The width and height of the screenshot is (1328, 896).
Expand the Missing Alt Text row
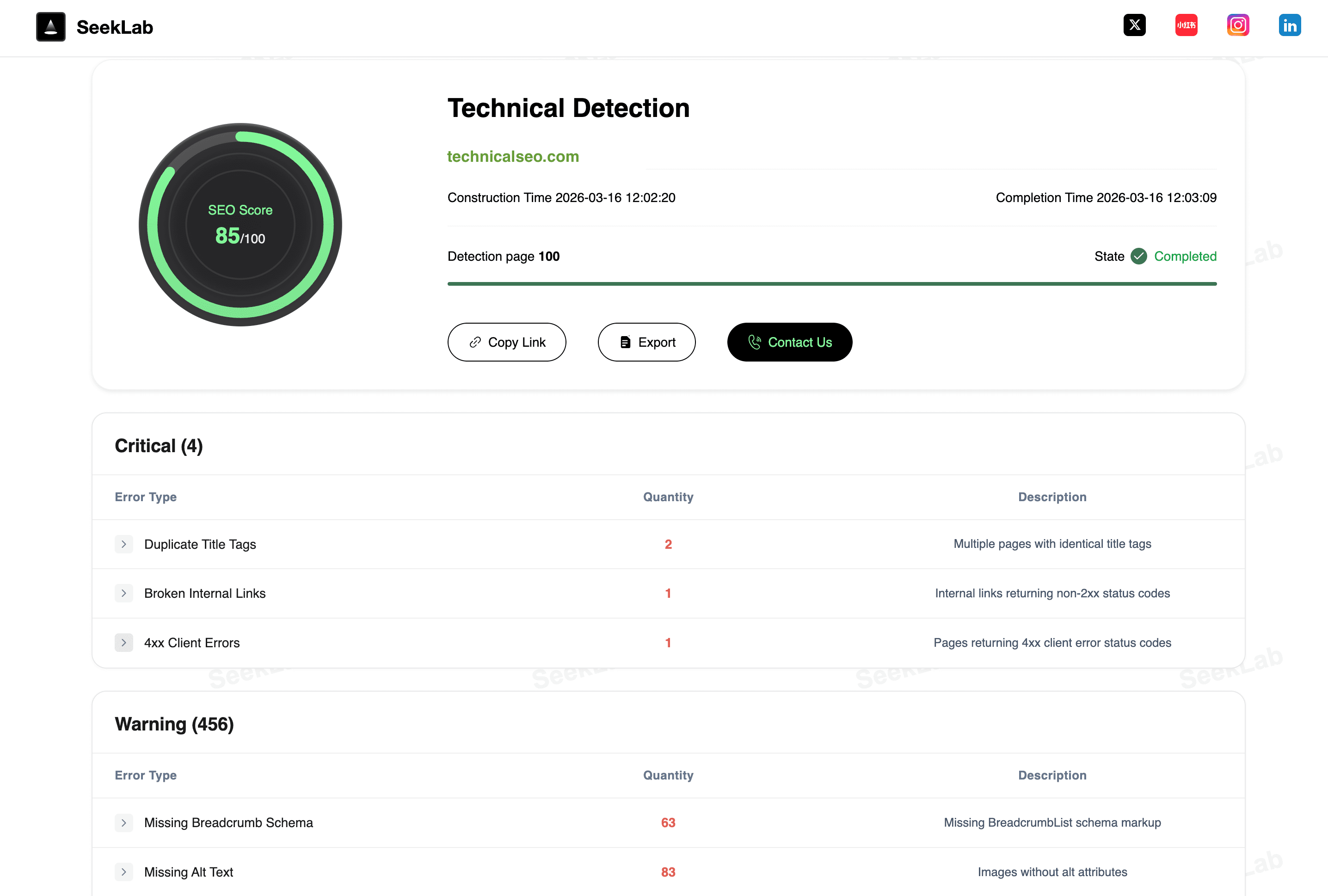(x=123, y=872)
